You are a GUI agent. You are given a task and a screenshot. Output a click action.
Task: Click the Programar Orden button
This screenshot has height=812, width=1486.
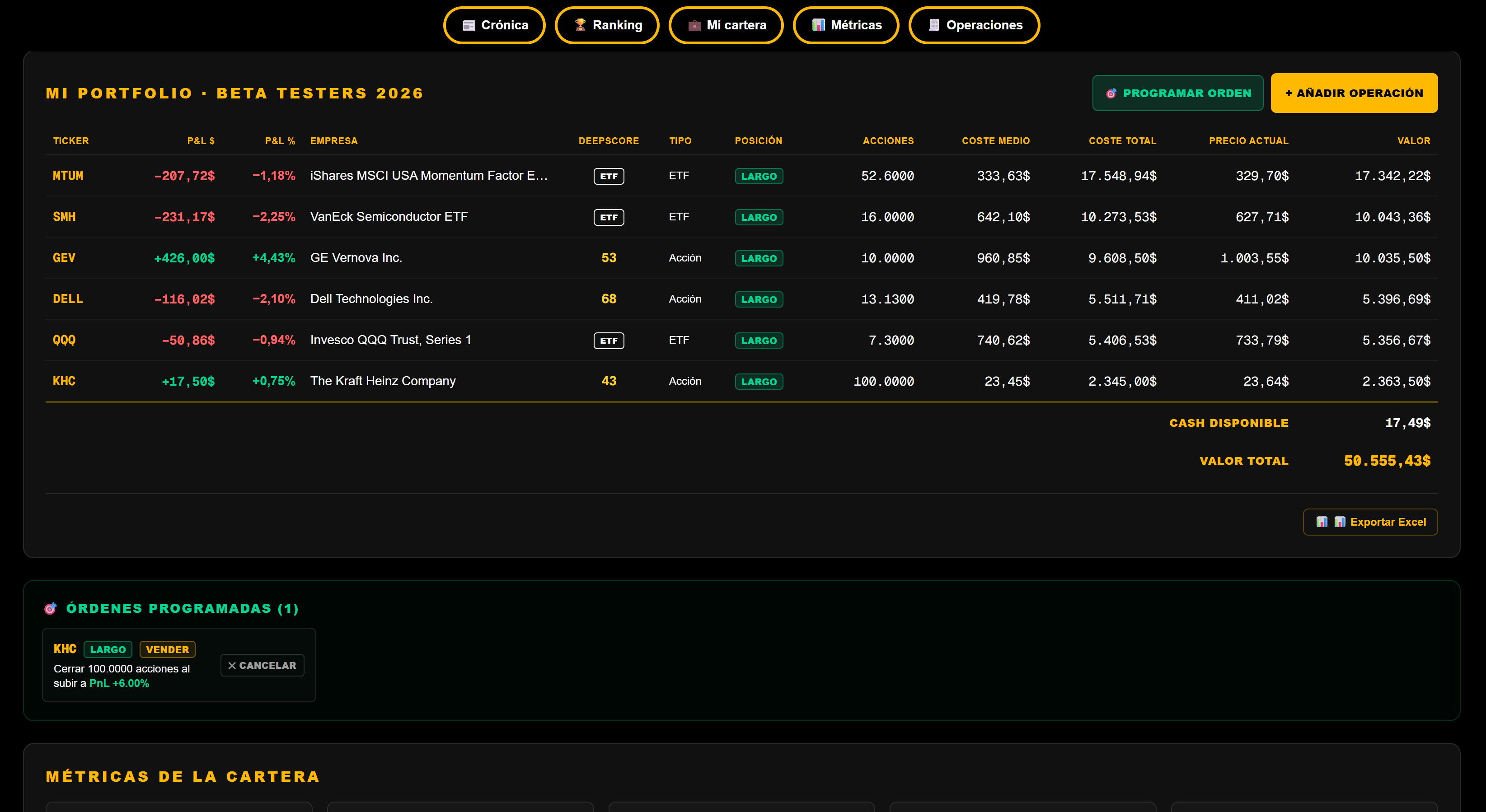(1177, 93)
